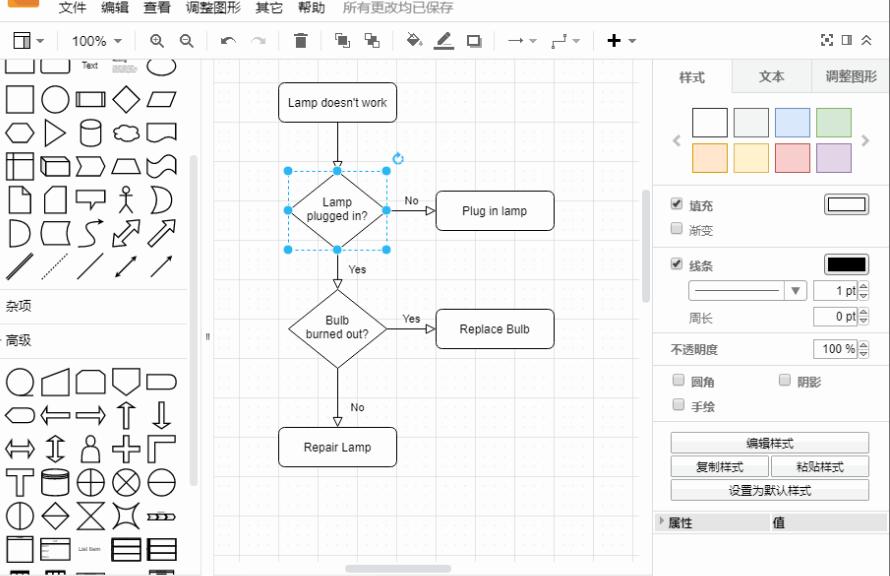
Task: Uncheck the 线条 line checkbox
Action: tap(677, 264)
